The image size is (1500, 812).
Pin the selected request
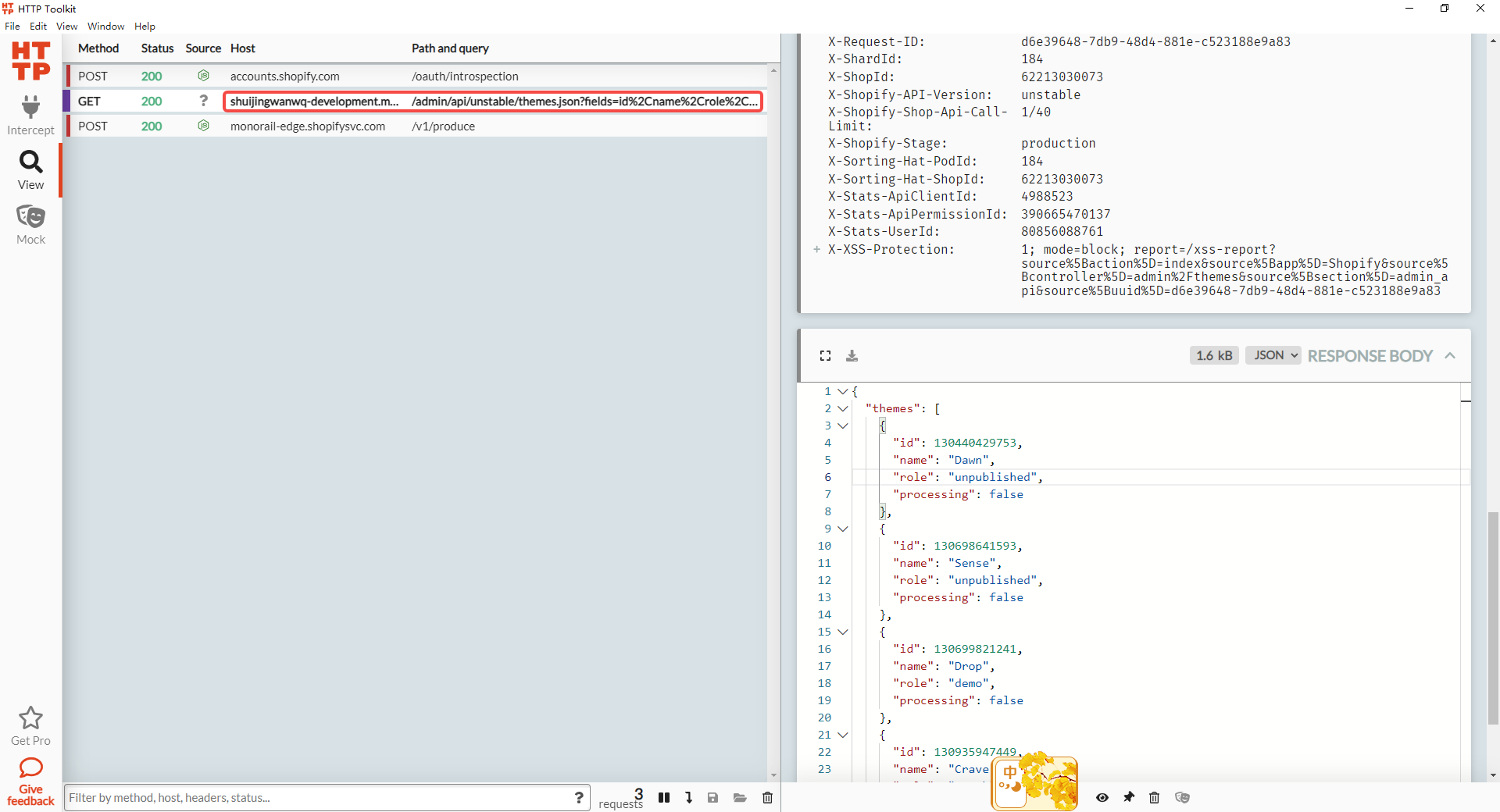pos(1129,797)
